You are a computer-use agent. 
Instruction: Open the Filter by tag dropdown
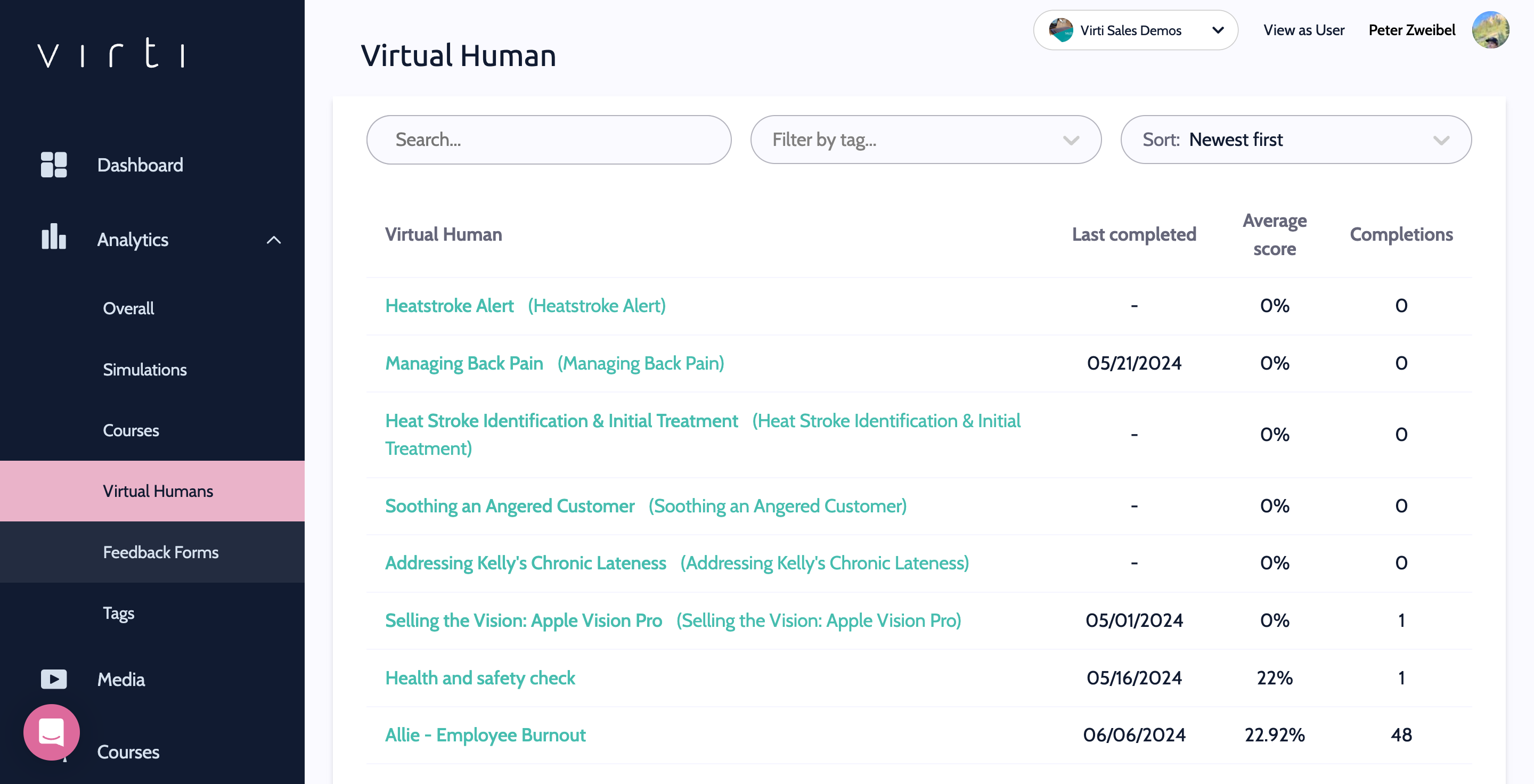(925, 140)
